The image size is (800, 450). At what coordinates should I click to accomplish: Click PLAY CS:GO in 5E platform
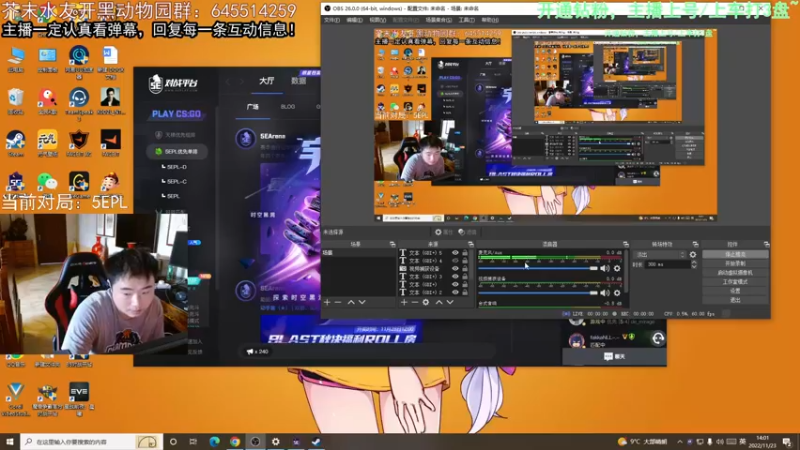pos(176,114)
